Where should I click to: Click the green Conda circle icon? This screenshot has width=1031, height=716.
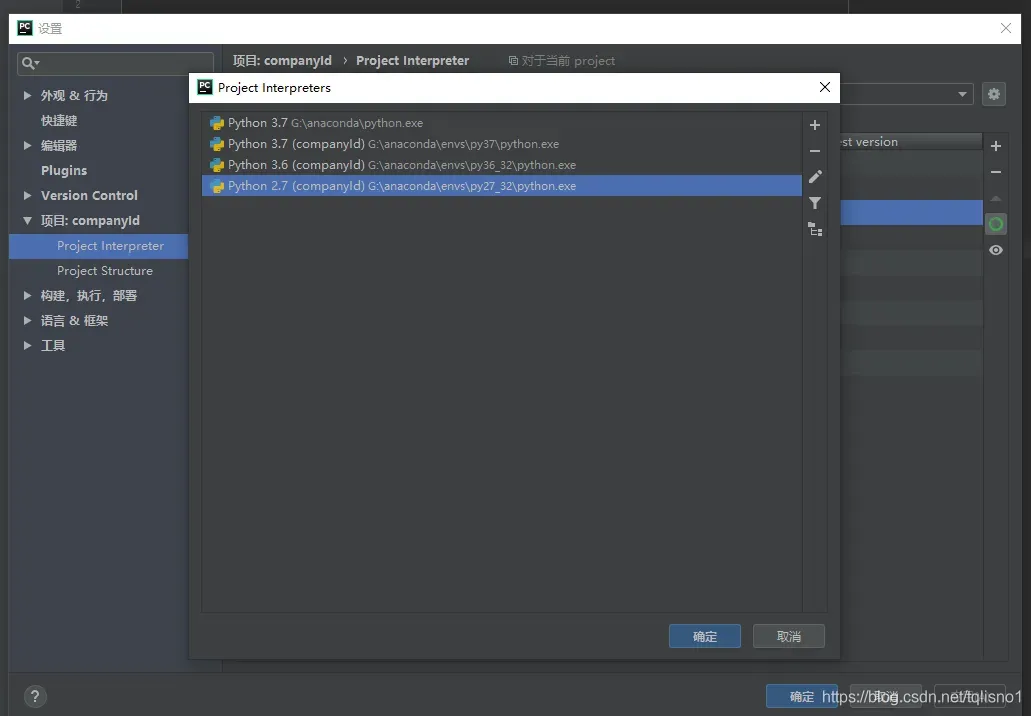995,224
